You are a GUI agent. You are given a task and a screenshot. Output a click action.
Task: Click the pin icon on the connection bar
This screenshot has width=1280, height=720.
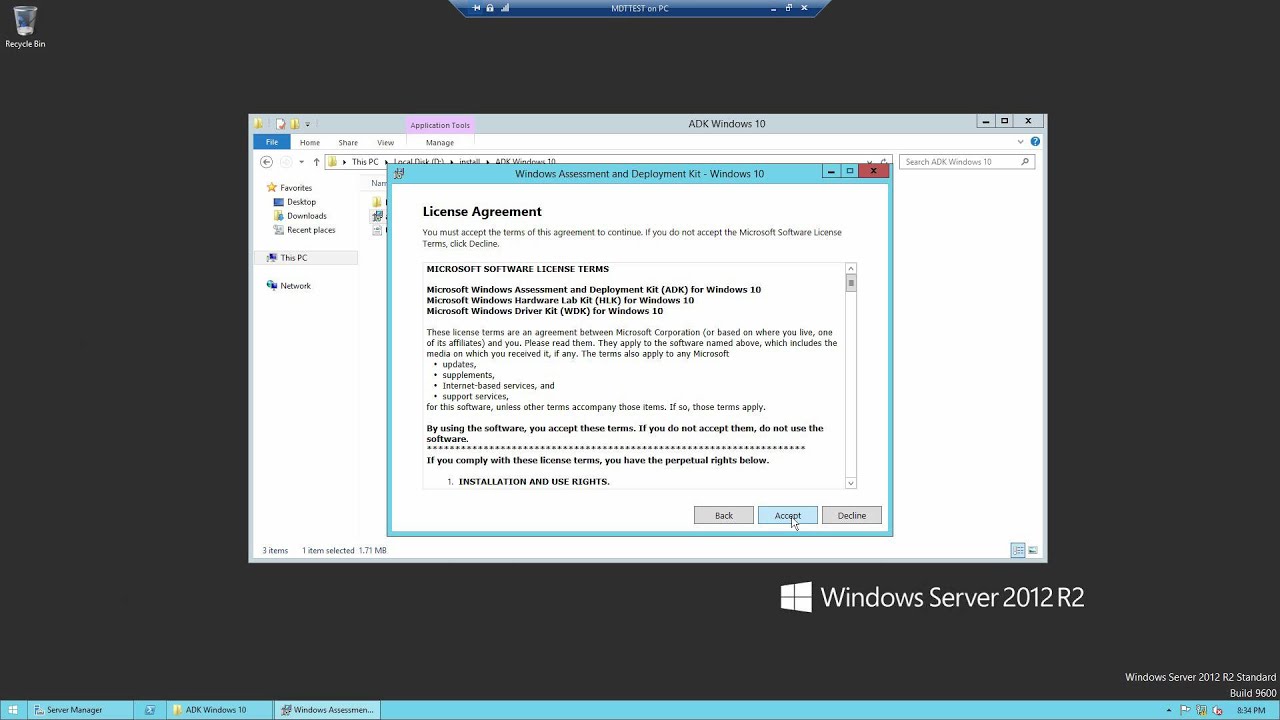pos(477,8)
